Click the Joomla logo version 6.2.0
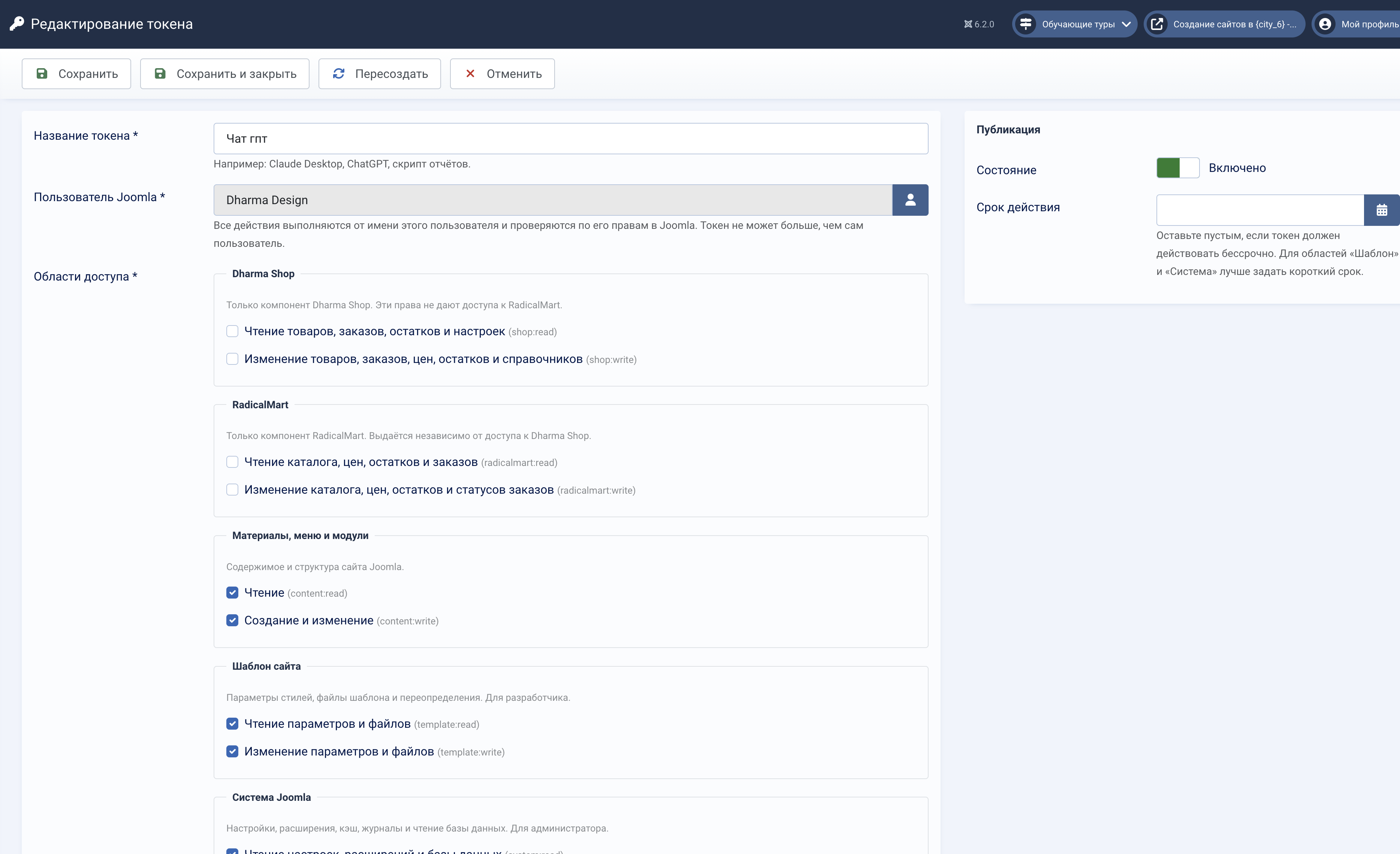 coord(979,24)
